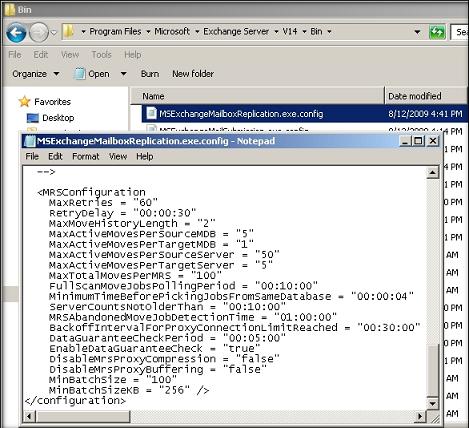Expand the arrow after Exchange Server breadcrumb
The height and width of the screenshot is (428, 469).
(276, 32)
